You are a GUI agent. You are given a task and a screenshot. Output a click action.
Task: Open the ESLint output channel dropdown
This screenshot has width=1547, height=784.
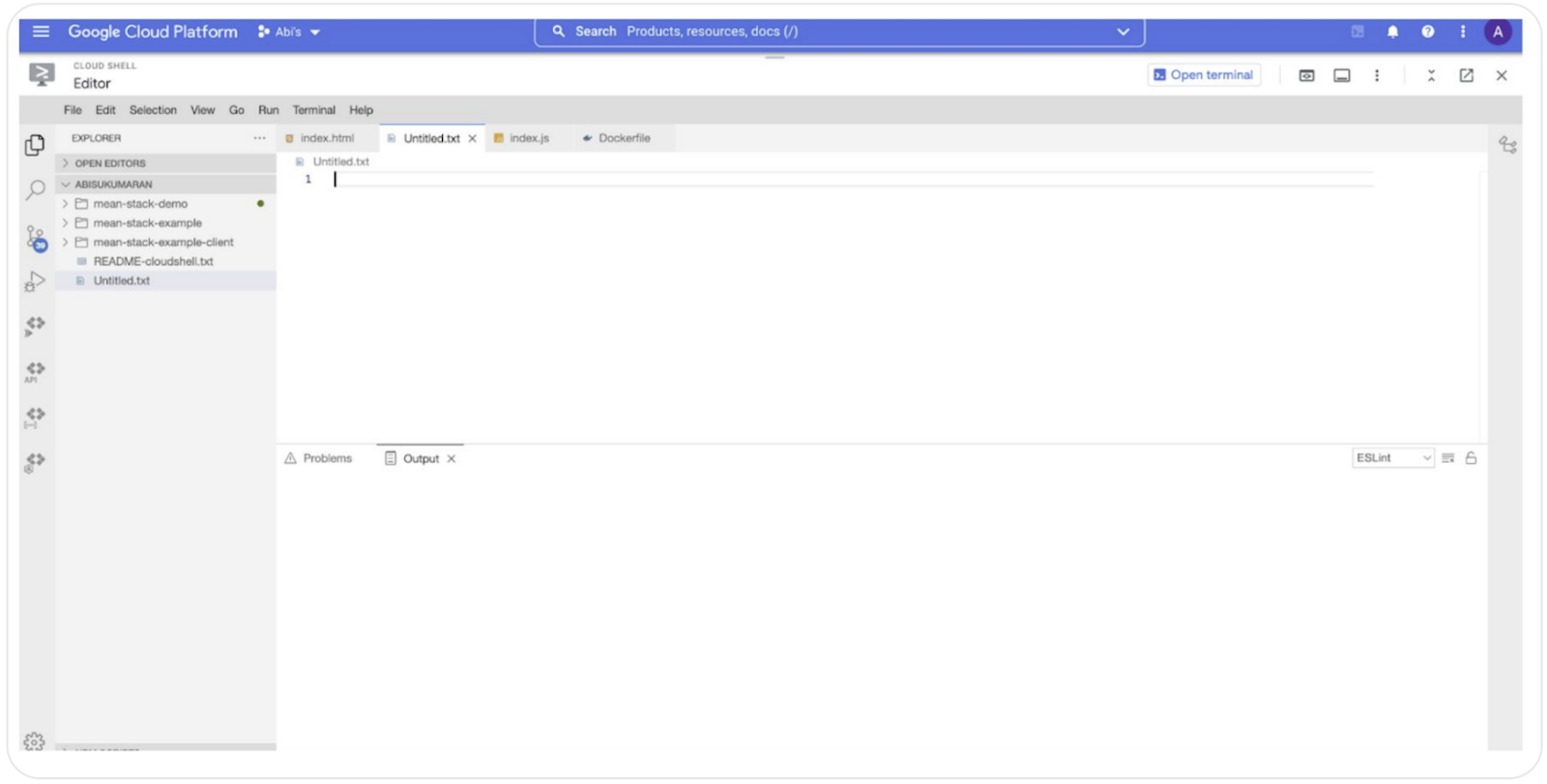point(1392,458)
